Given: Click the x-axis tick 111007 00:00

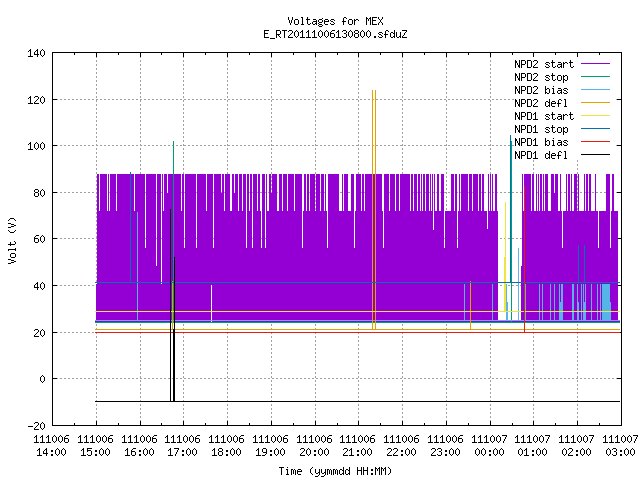Looking at the screenshot, I should 489,446.
